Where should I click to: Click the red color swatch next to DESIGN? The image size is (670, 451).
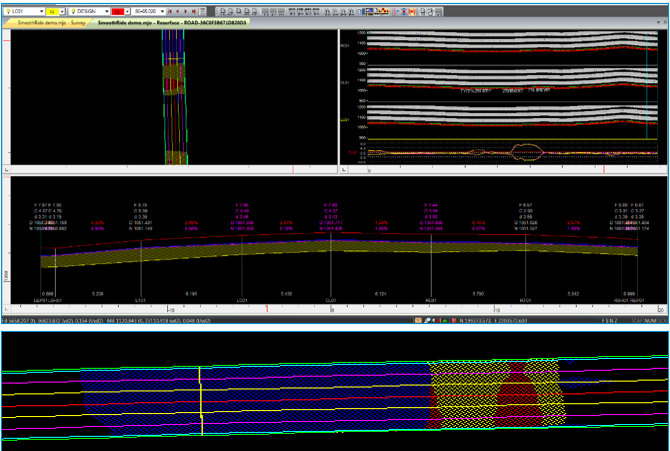pos(120,10)
